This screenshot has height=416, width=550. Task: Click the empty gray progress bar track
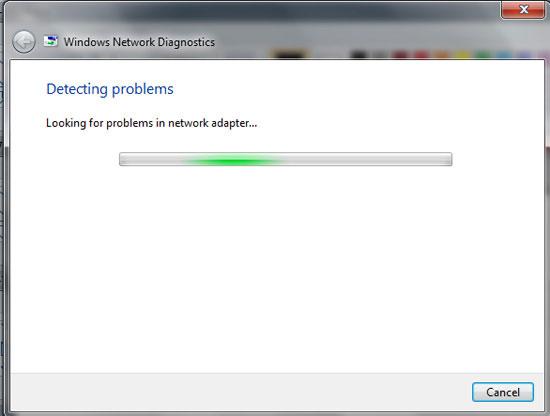click(367, 159)
